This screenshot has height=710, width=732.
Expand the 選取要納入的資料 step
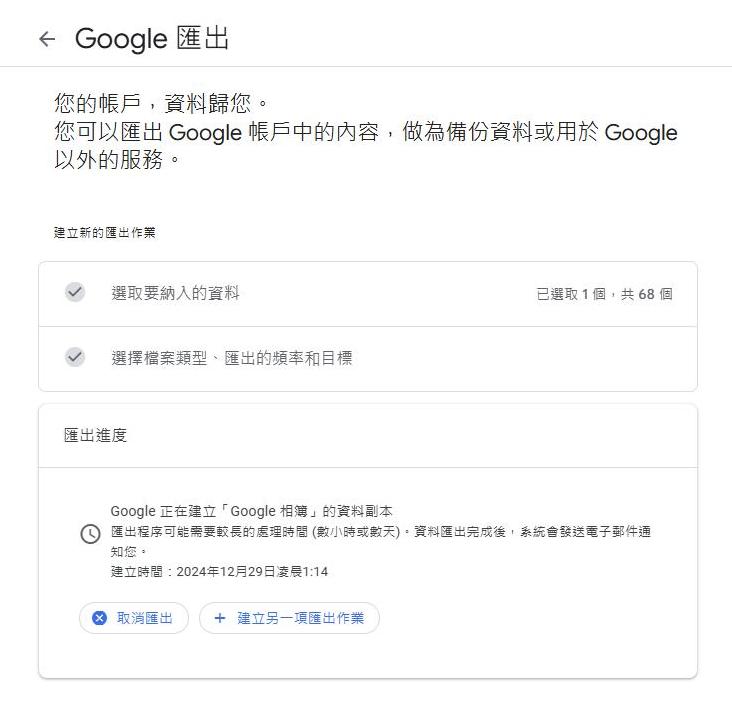[x=368, y=294]
